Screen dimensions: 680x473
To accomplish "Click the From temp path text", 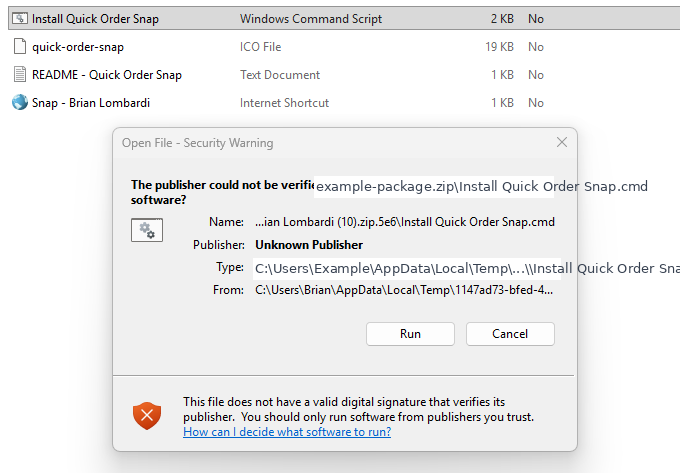I will pos(404,290).
